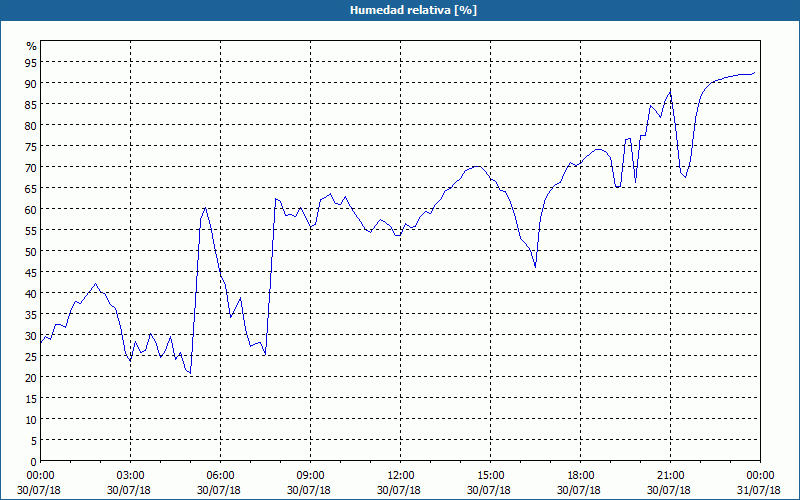
Task: Click the 65 value on the vertical axis
Action: coord(31,188)
